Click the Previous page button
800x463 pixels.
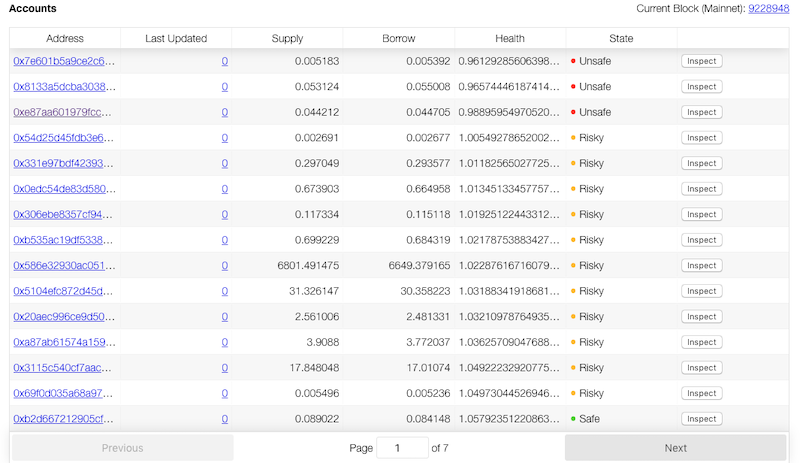tap(122, 448)
